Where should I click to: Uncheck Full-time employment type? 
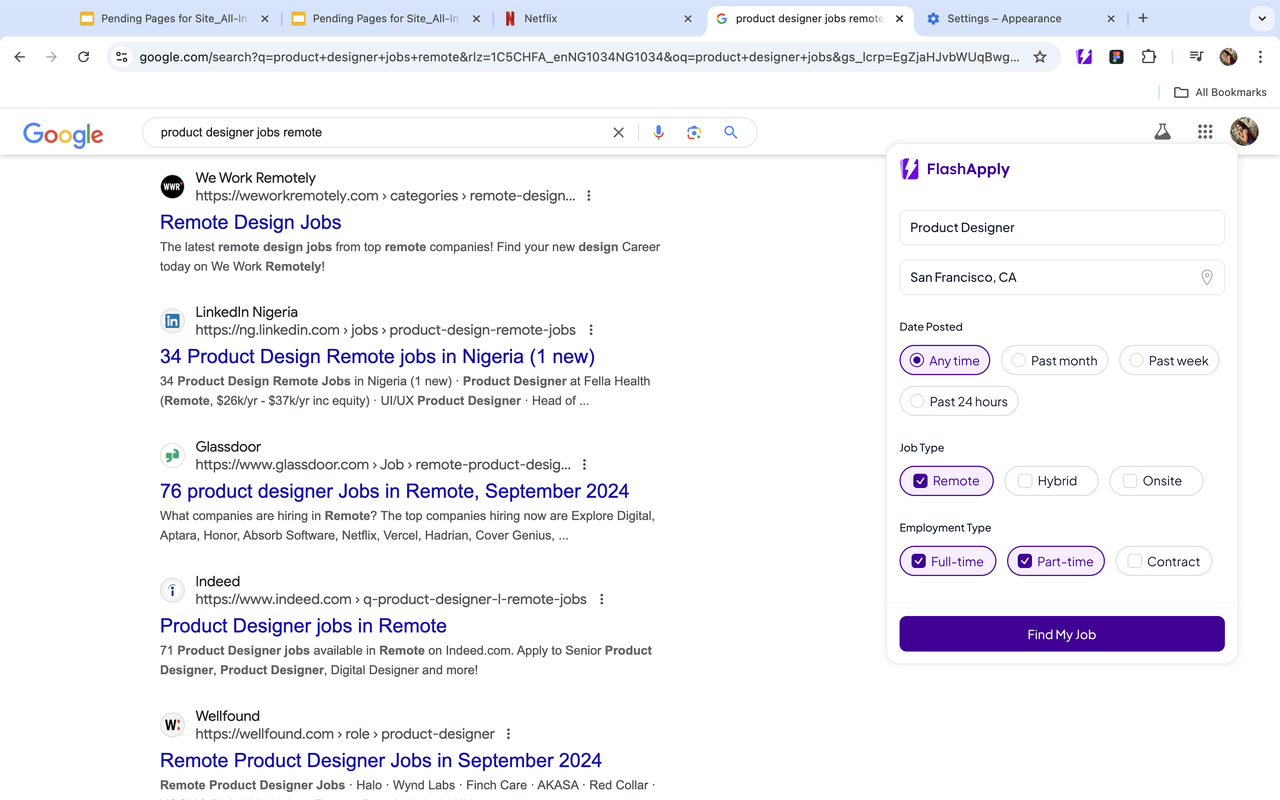(x=948, y=561)
